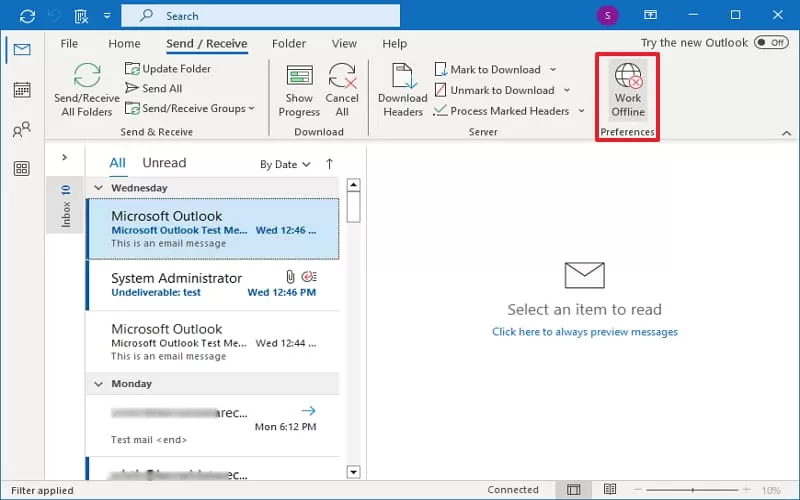Click Send All
Viewport: 800px width, 500px height.
154,88
